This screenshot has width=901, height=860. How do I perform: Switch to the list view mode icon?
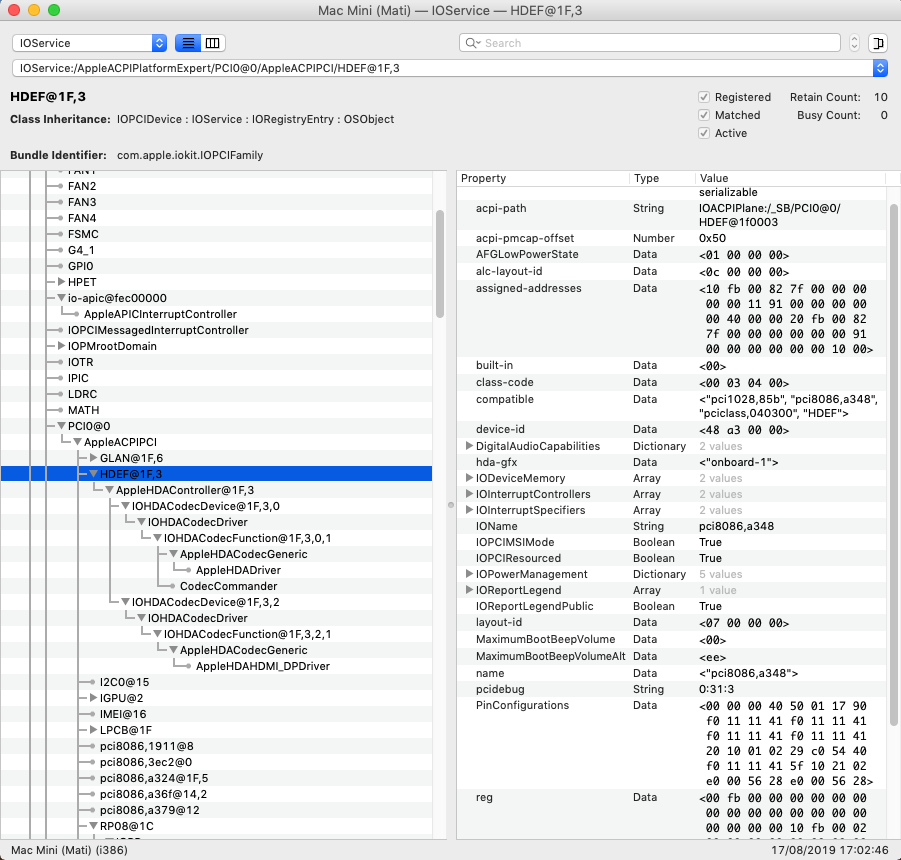[188, 43]
